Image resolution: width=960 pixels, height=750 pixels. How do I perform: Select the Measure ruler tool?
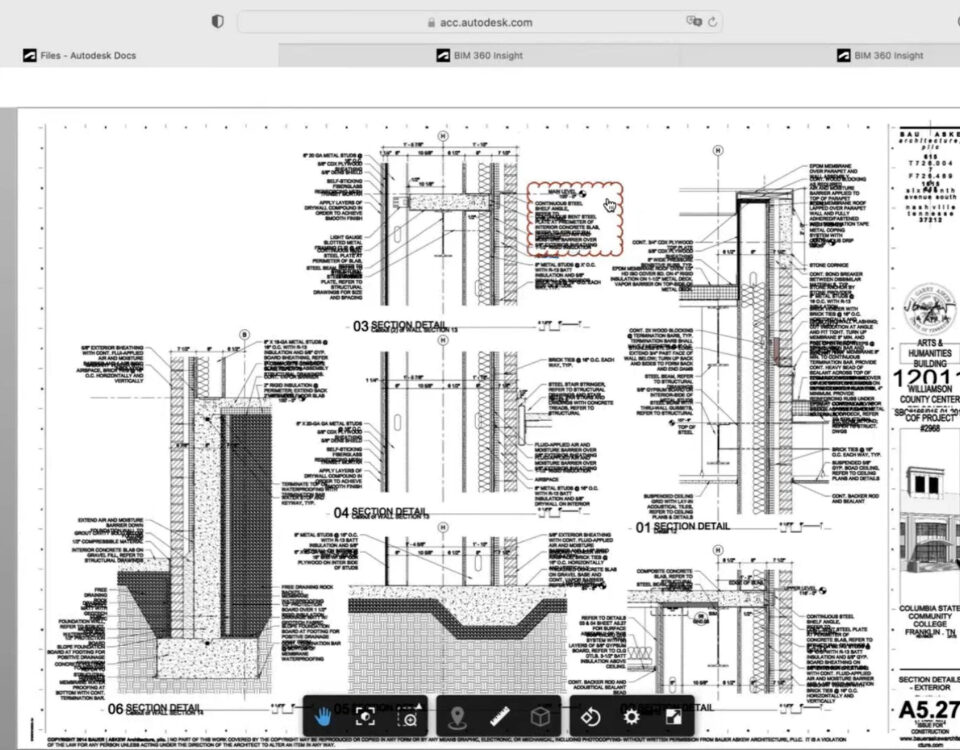pyautogui.click(x=499, y=716)
